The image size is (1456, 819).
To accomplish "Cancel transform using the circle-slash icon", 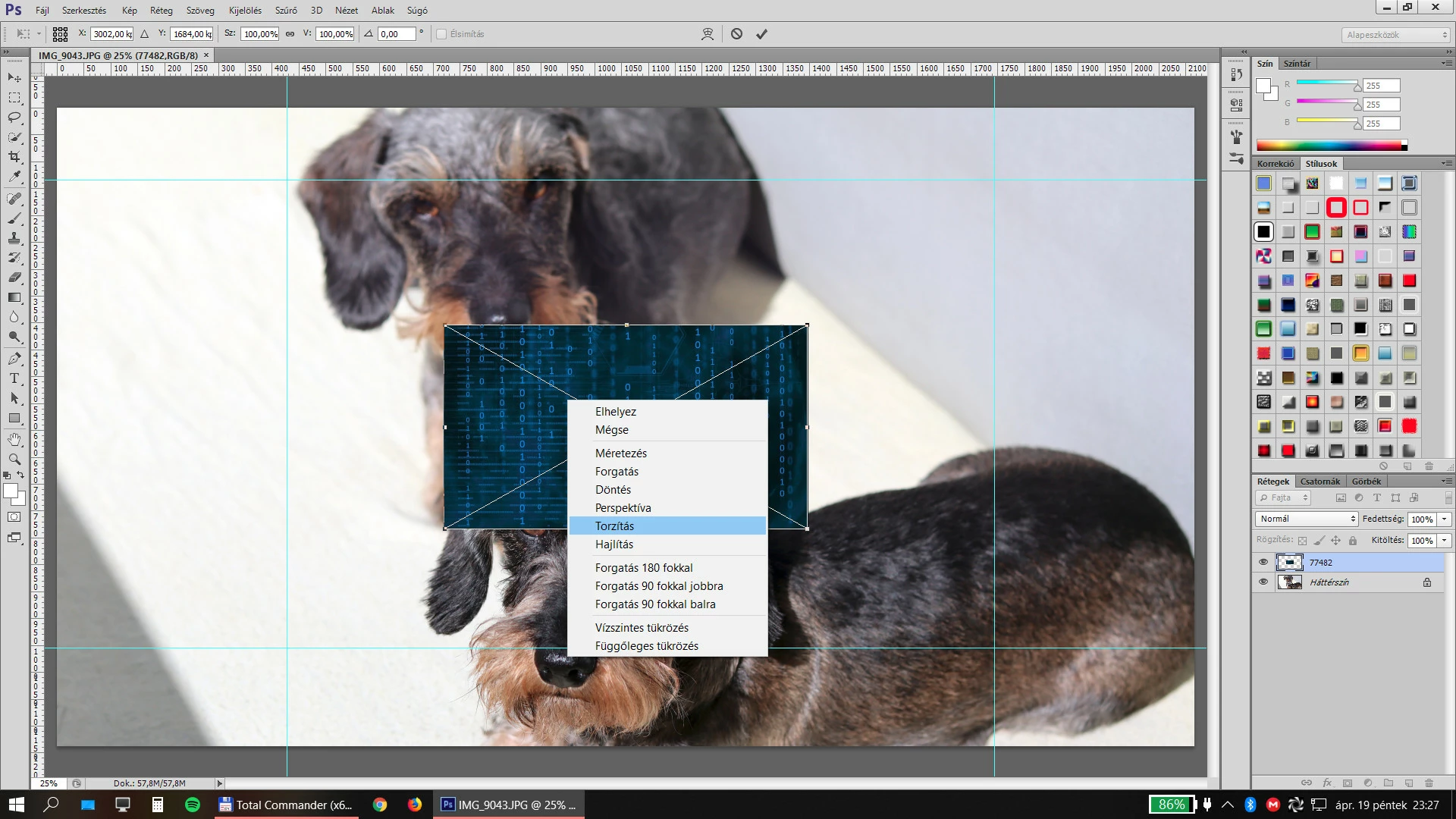I will click(x=736, y=34).
